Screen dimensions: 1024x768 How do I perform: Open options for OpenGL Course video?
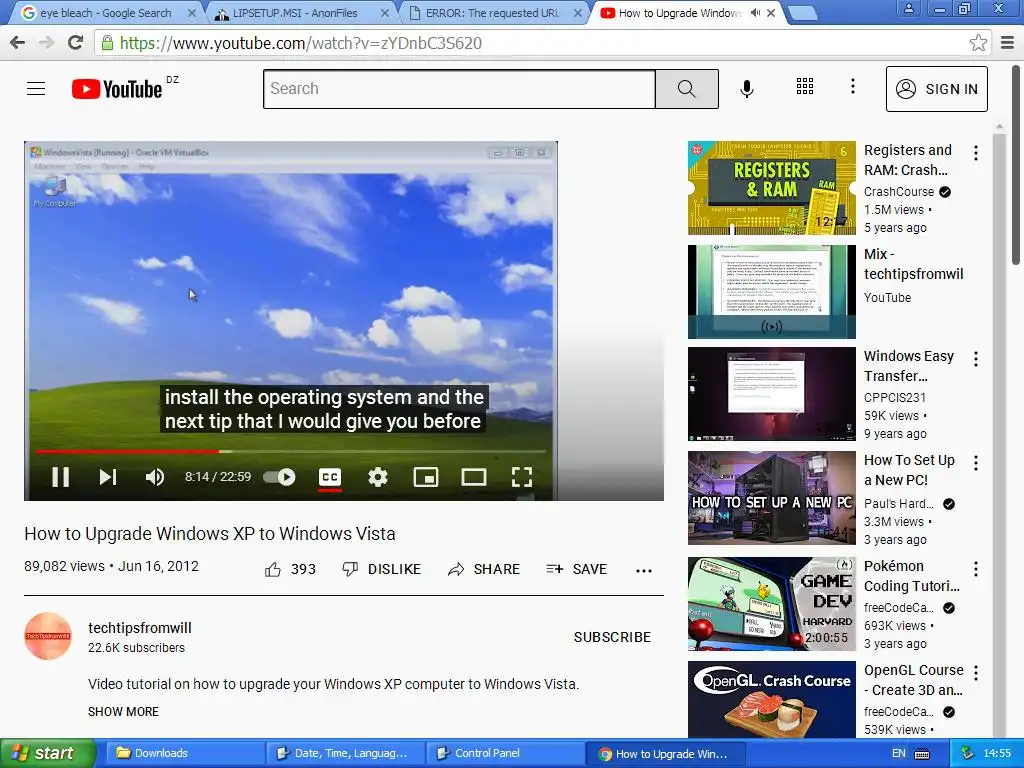point(976,673)
